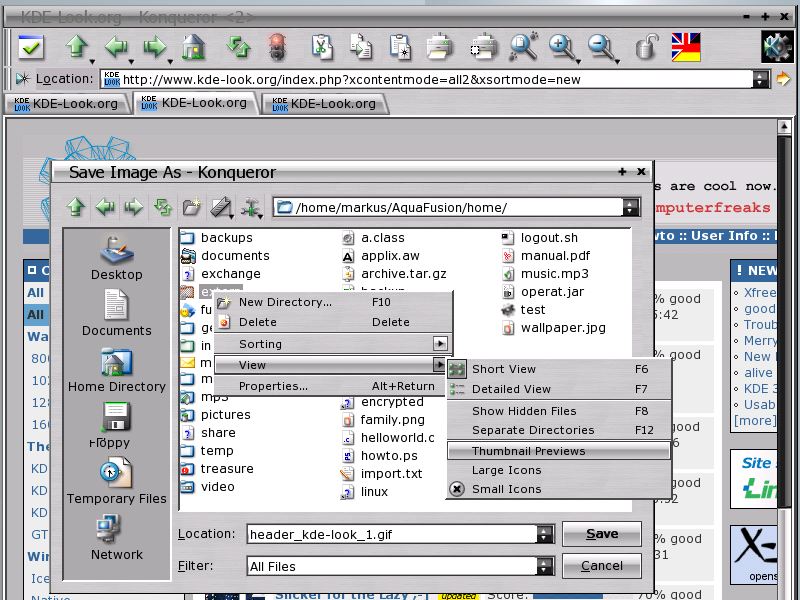800x600 pixels.
Task: Select Network in the places sidebar
Action: (x=116, y=538)
